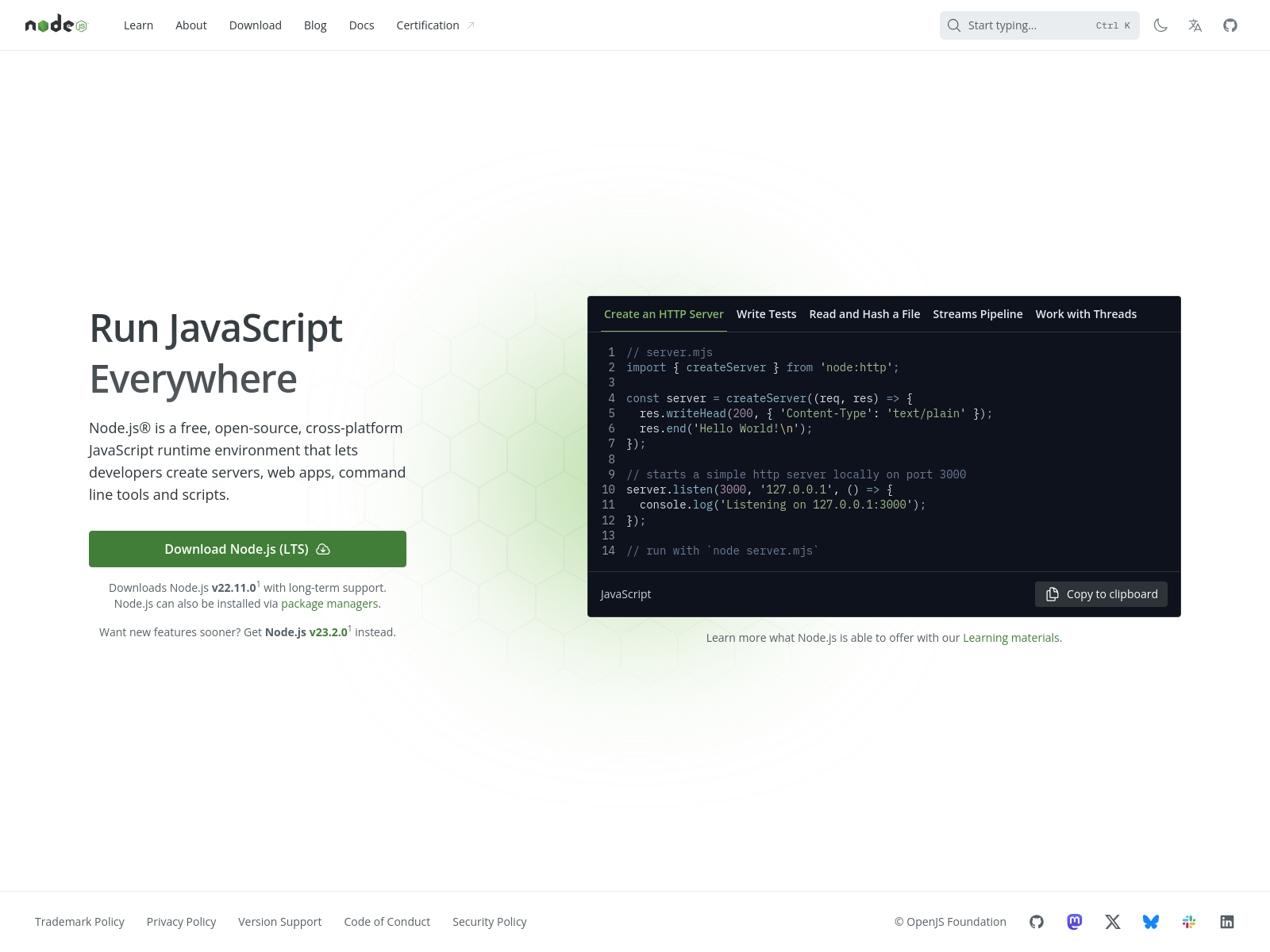Switch to Read and Hash a File tab
Screen dimensions: 1270x952
coord(864,314)
